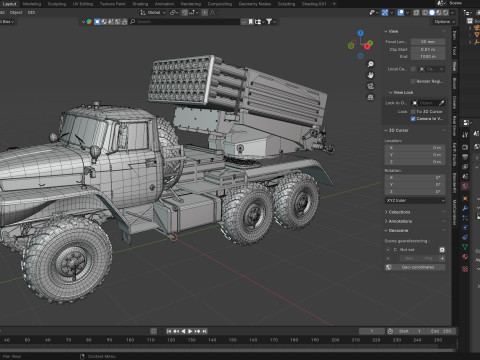The width and height of the screenshot is (480, 360).
Task: Uncheck the Camera to View checkbox
Action: pos(413,119)
